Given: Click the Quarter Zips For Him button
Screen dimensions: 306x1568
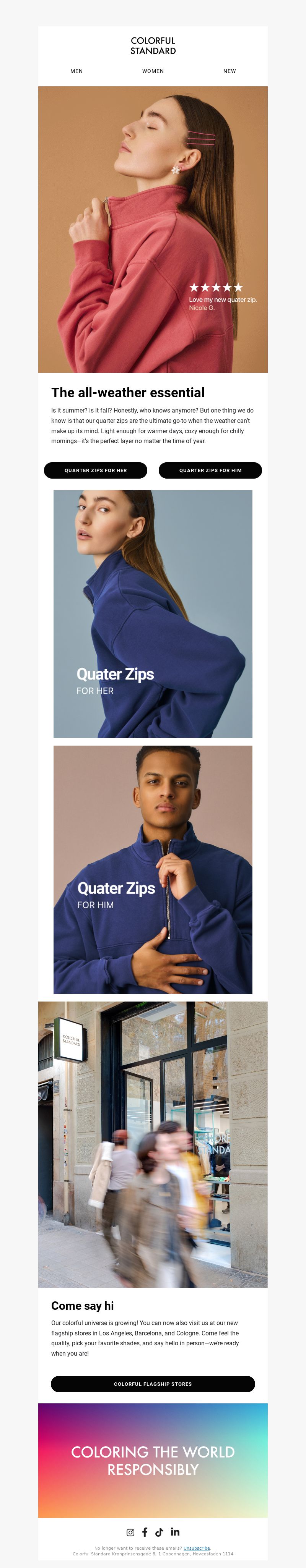Looking at the screenshot, I should pos(210,471).
